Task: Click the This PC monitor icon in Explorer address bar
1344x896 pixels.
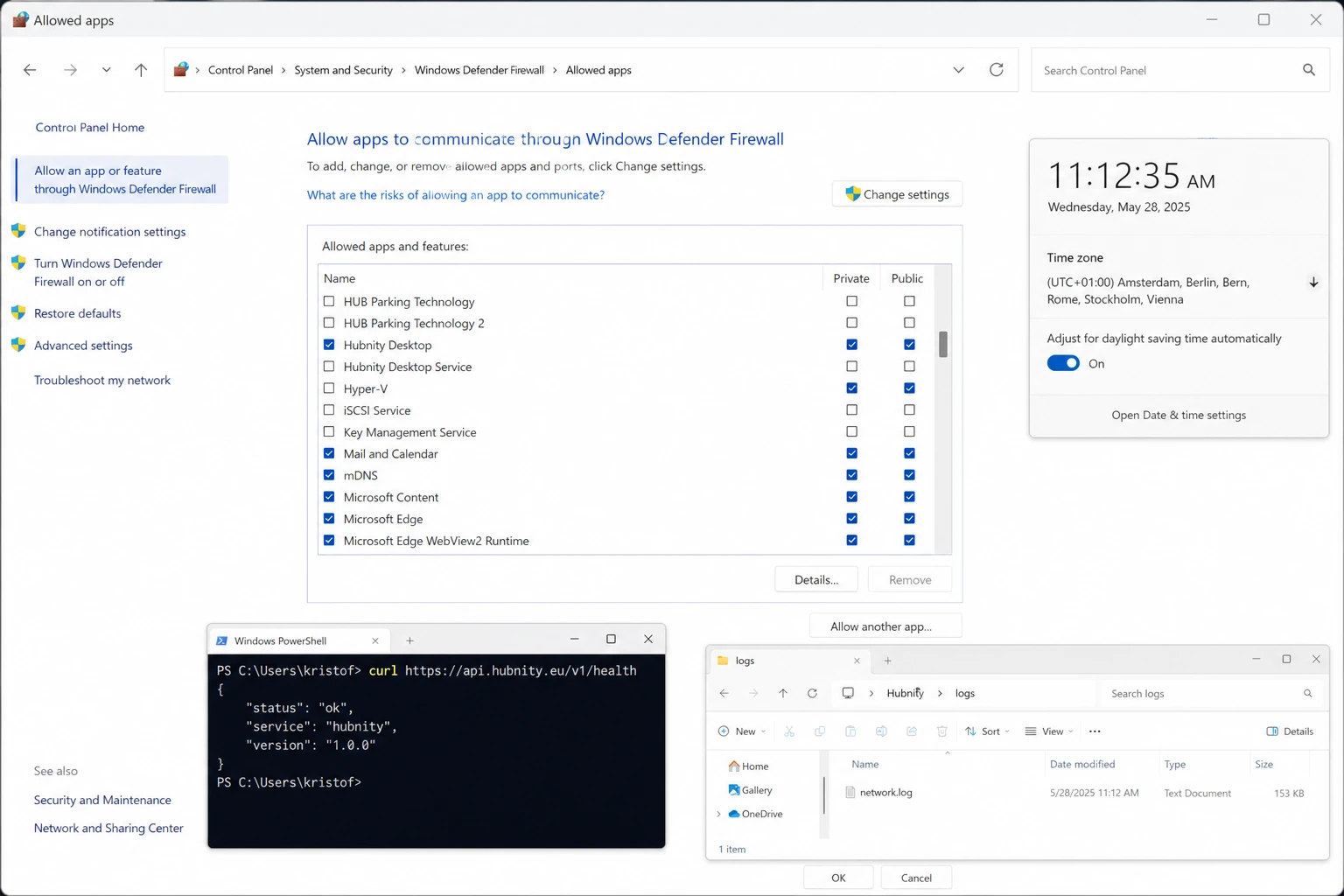Action: pos(848,693)
